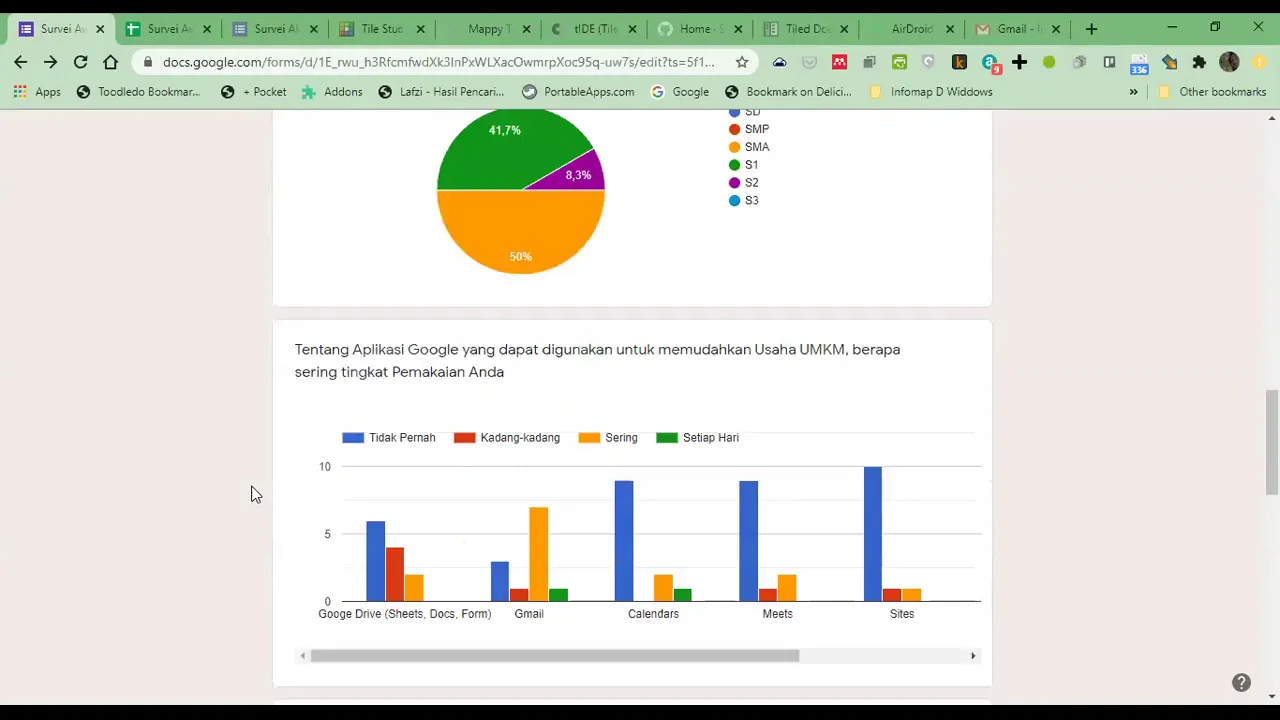Open the 'Google' bookmark
The width and height of the screenshot is (1280, 720).
click(680, 92)
